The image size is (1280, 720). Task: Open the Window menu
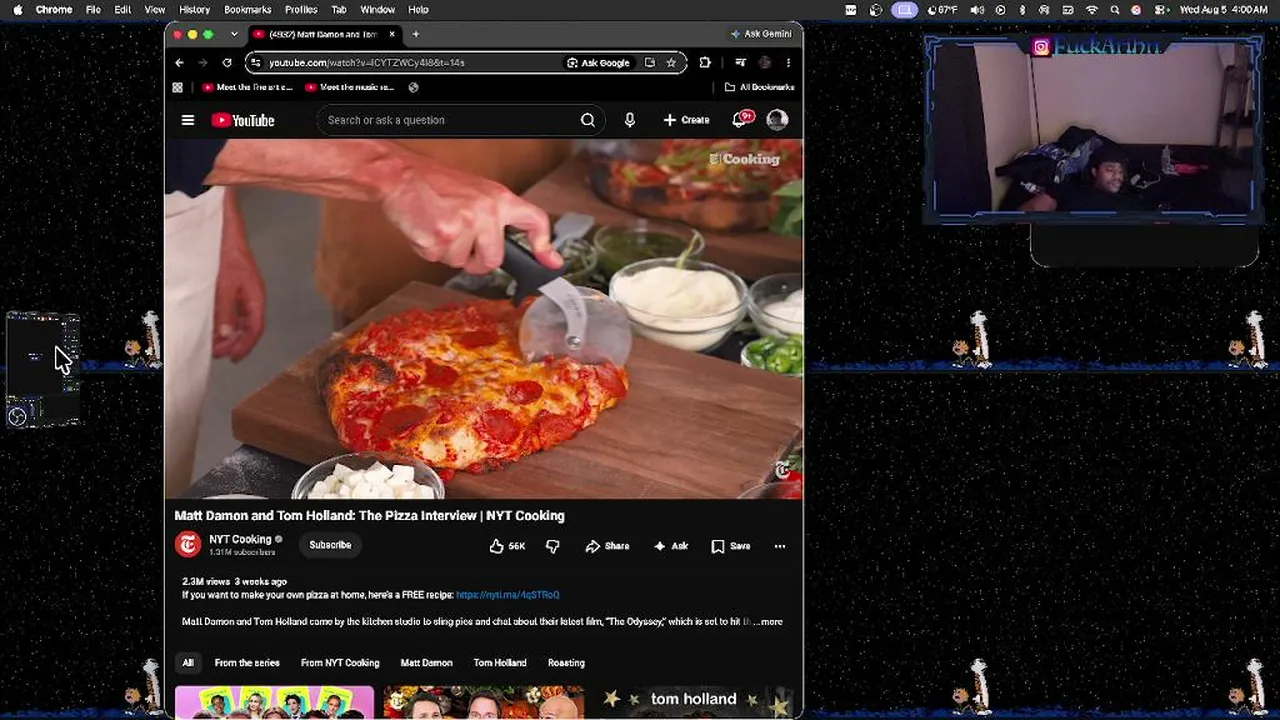(x=377, y=9)
